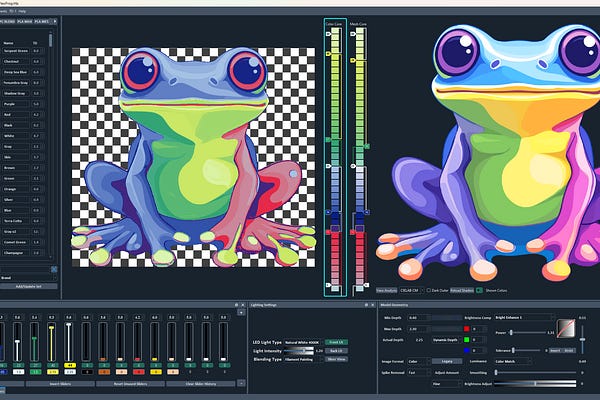Select the Terra Cotta filament row
Screen dimensions: 600x400
(x=23, y=221)
